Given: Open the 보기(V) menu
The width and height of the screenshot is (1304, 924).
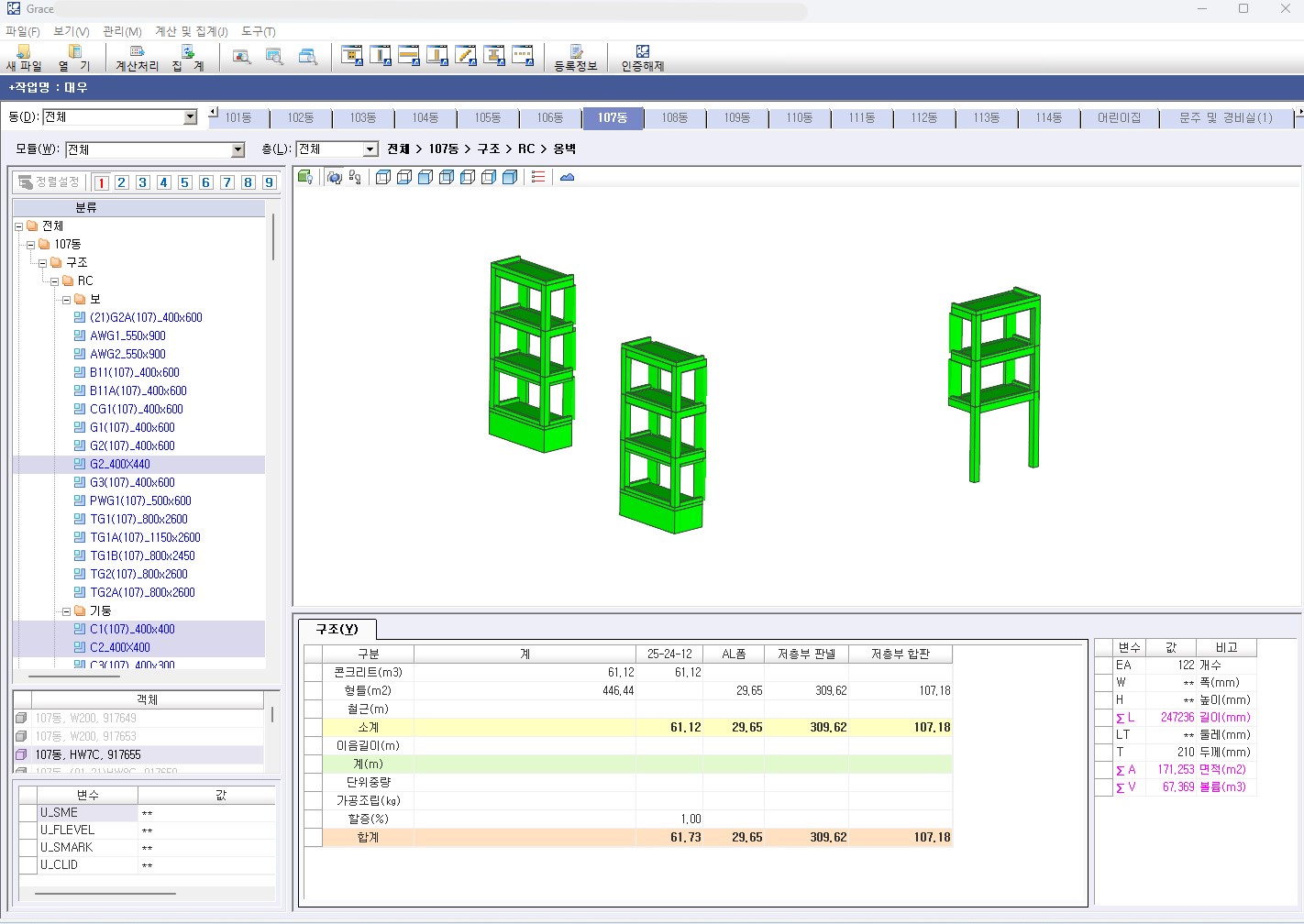Looking at the screenshot, I should pos(72,31).
